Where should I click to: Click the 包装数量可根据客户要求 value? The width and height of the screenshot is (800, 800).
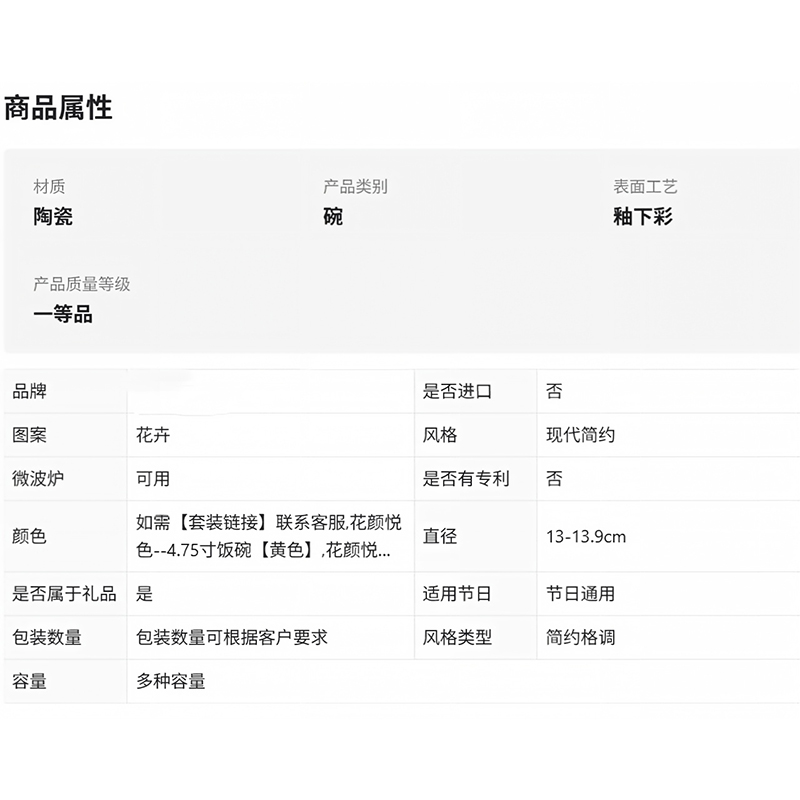click(x=232, y=637)
